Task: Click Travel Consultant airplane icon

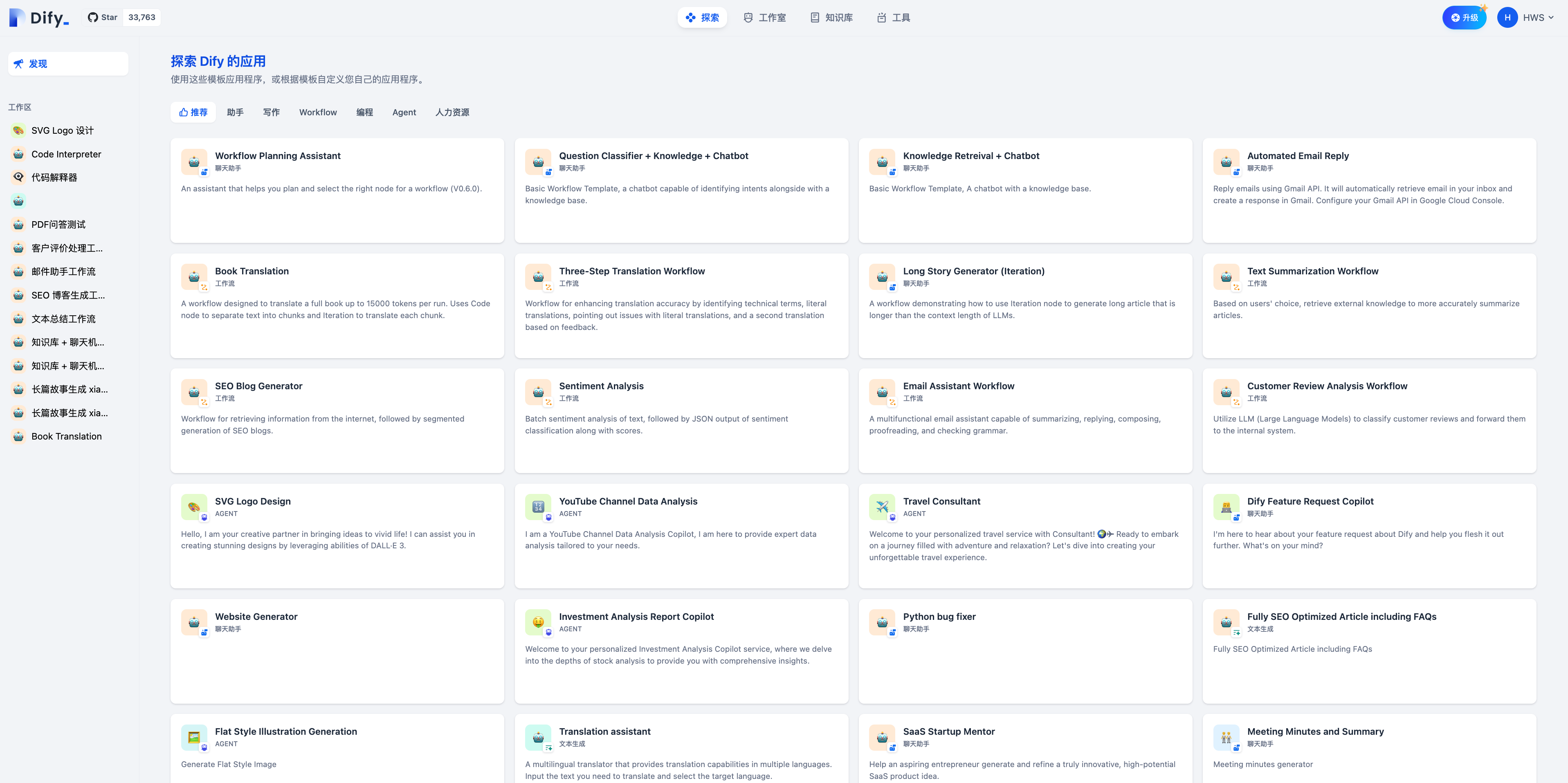Action: 882,507
